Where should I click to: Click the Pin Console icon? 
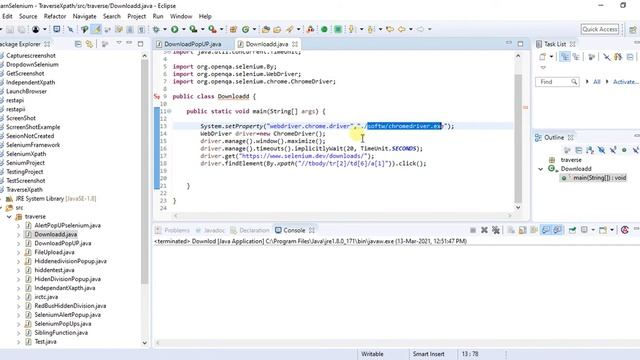[572, 231]
